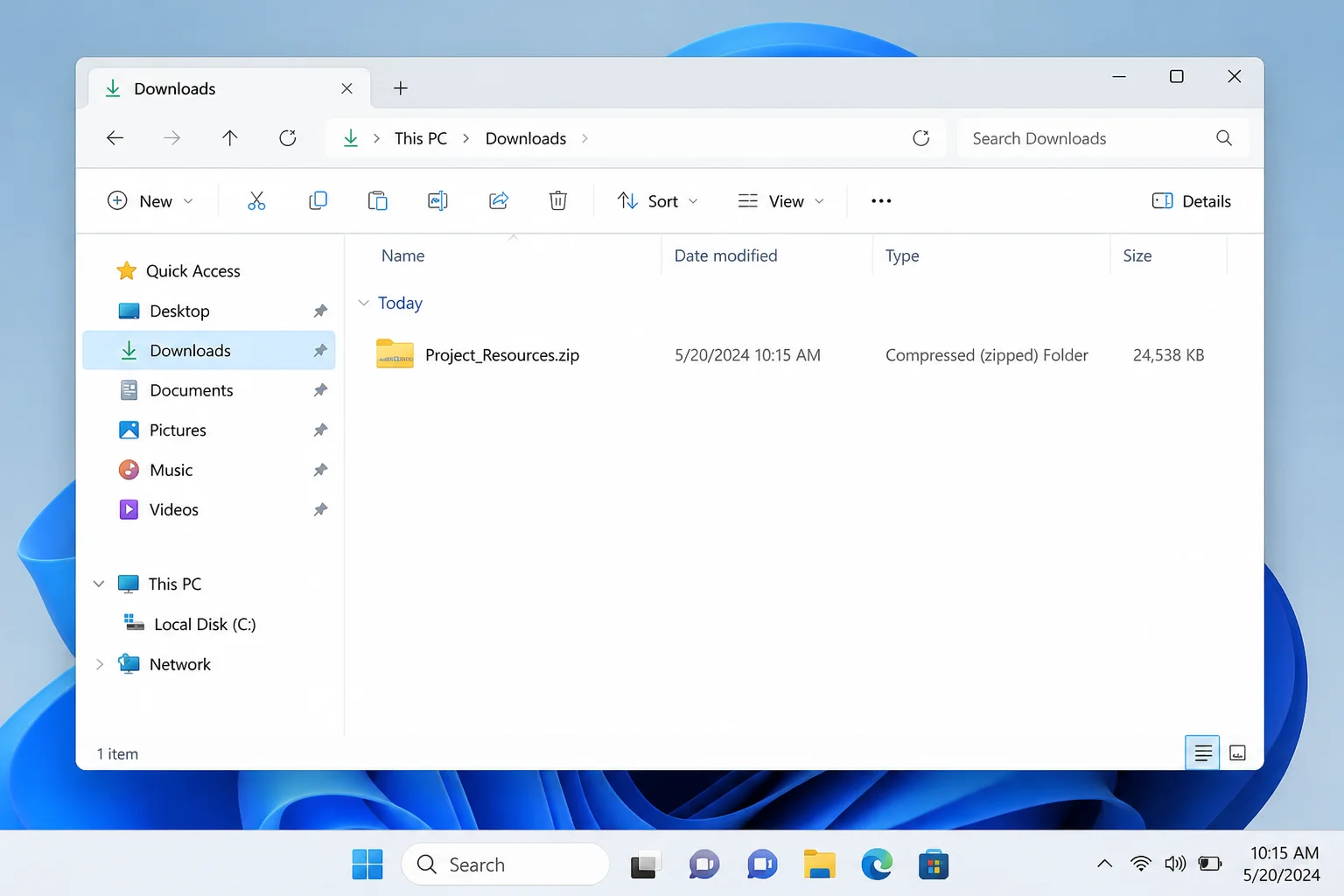Open the Windows Start button
1344x896 pixels.
pos(367,864)
